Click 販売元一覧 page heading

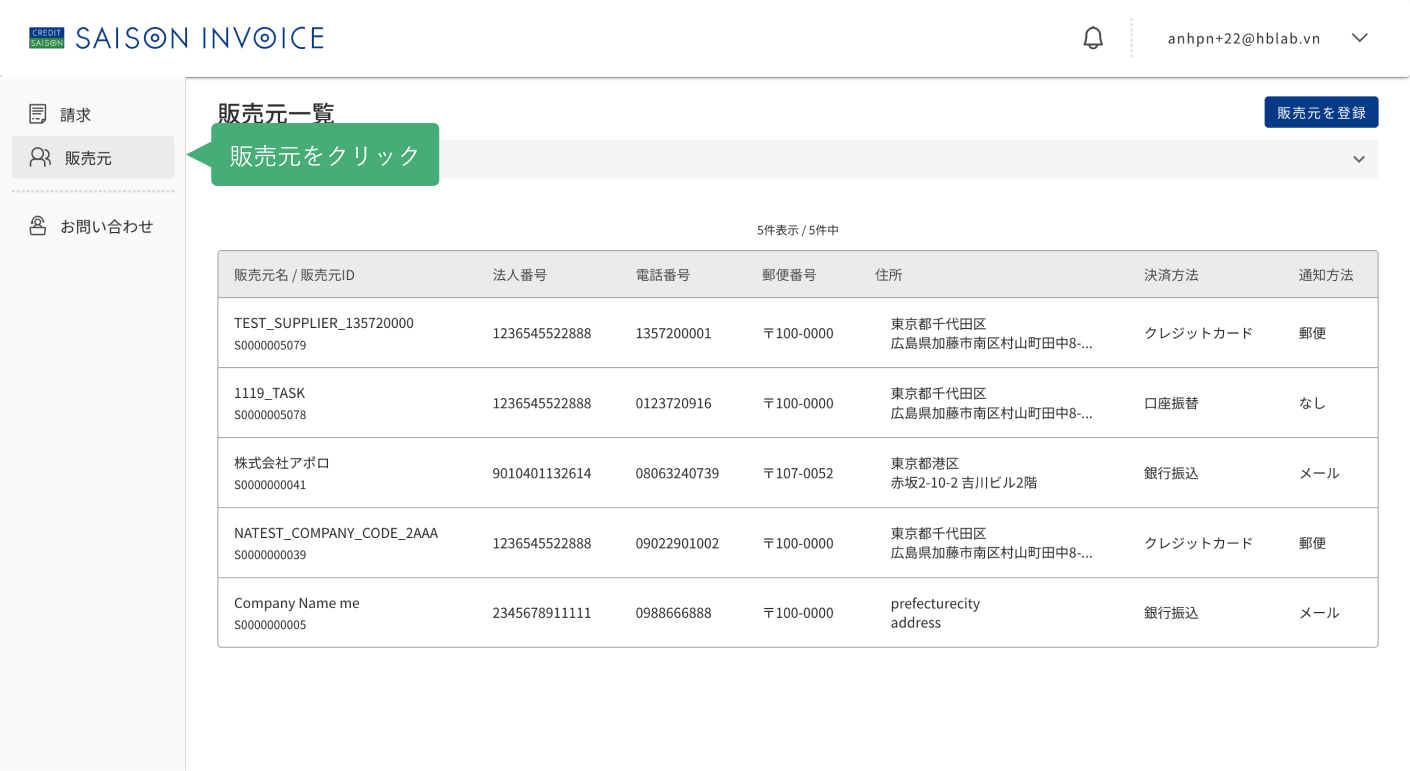tap(276, 113)
